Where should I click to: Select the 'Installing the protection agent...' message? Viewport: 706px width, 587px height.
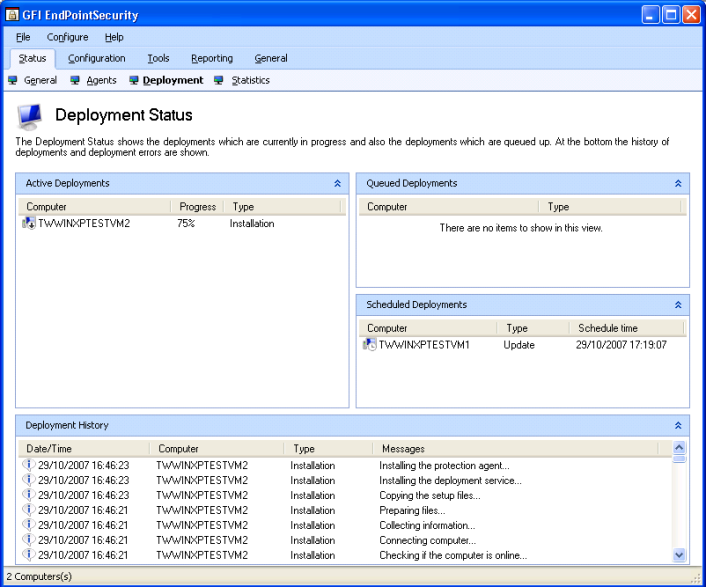point(444,465)
